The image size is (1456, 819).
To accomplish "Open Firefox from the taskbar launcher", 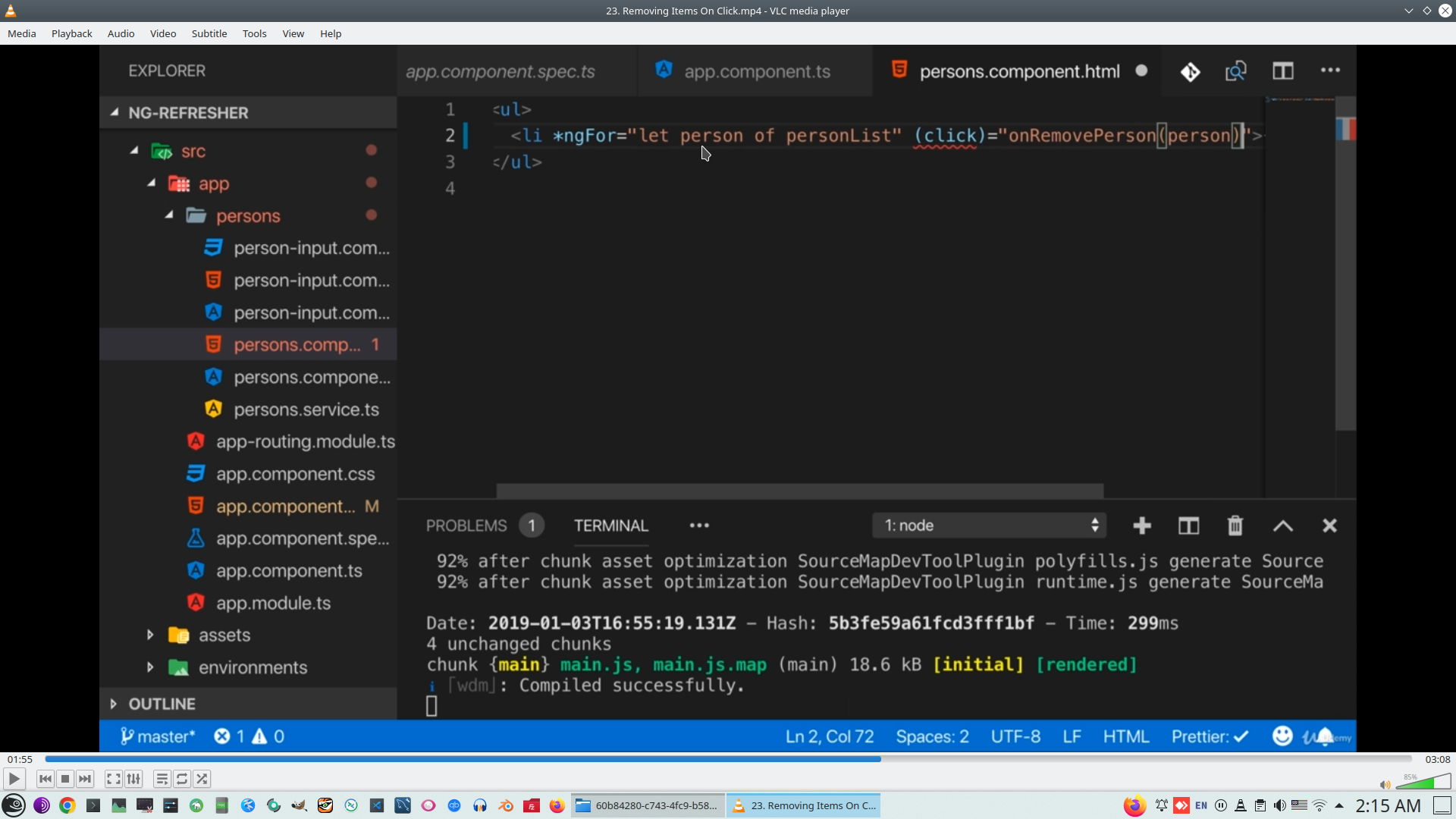I will pos(557,805).
